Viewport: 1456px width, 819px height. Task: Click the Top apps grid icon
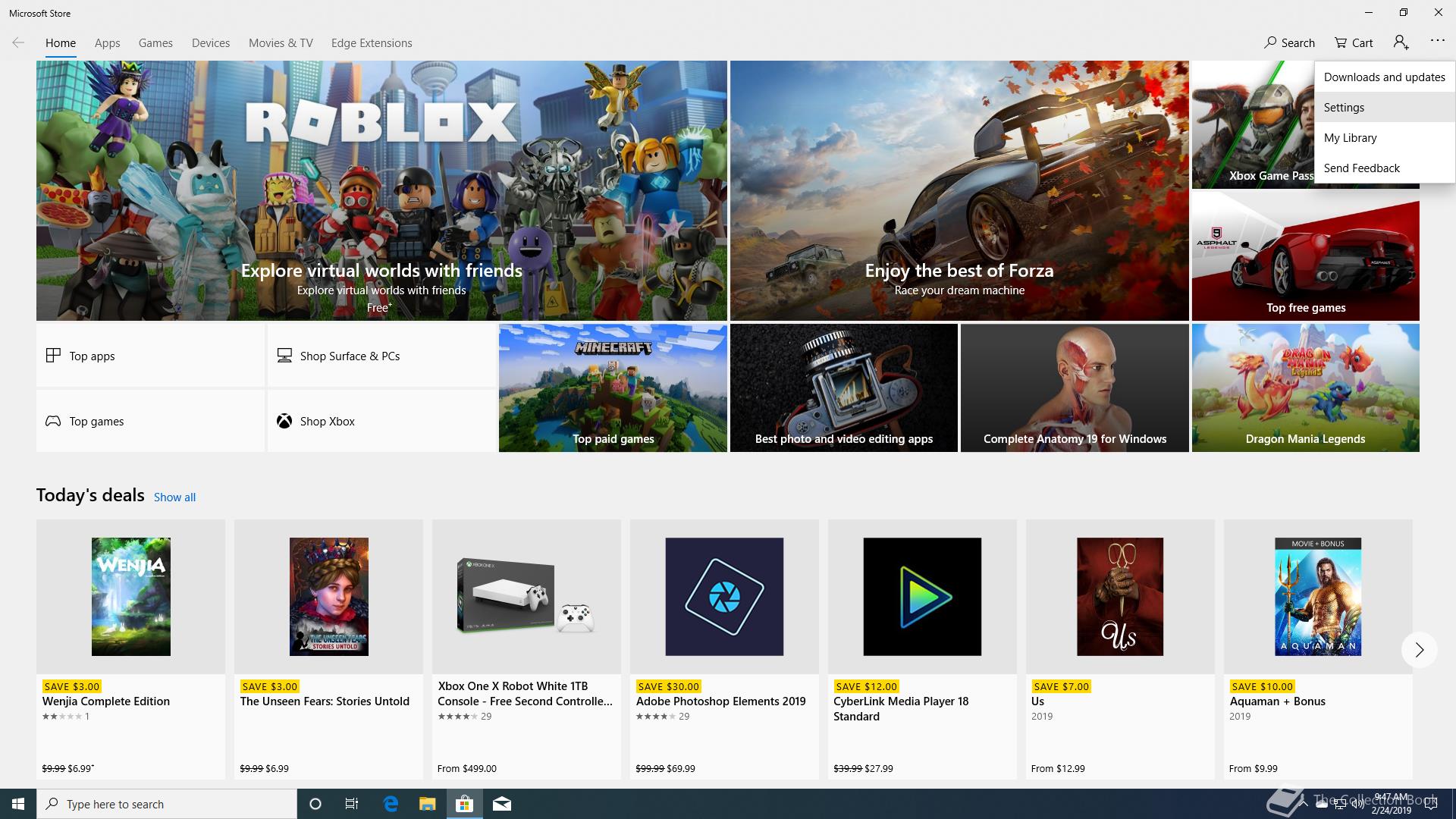53,356
